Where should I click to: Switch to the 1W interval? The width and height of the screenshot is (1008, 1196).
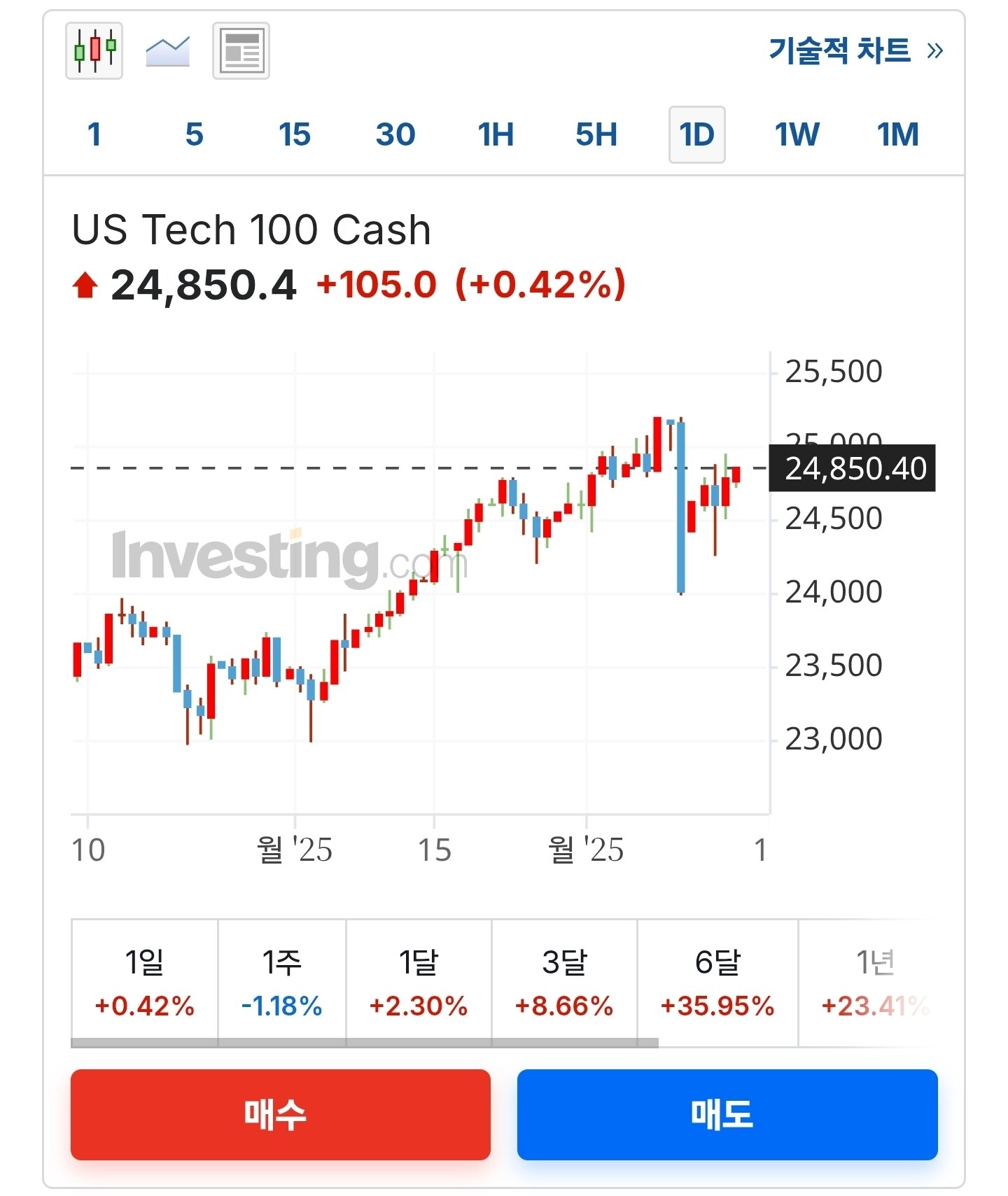(x=797, y=134)
